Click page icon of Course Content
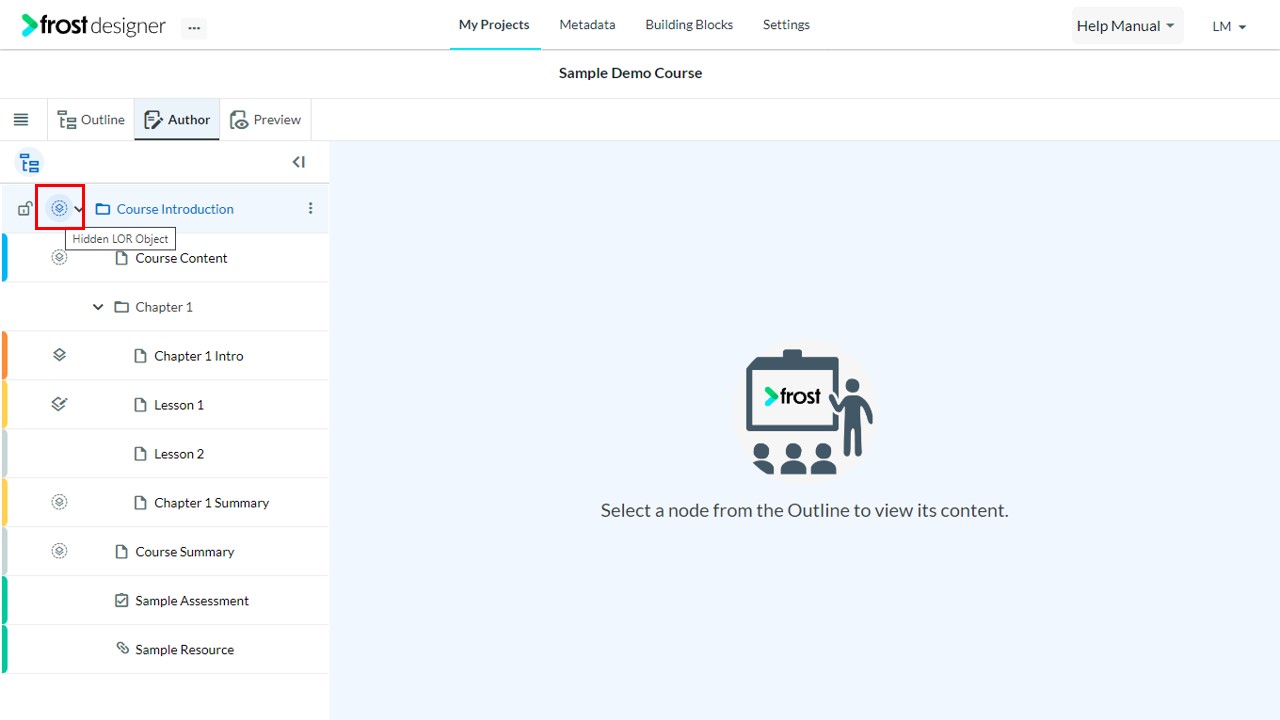 click(x=122, y=258)
